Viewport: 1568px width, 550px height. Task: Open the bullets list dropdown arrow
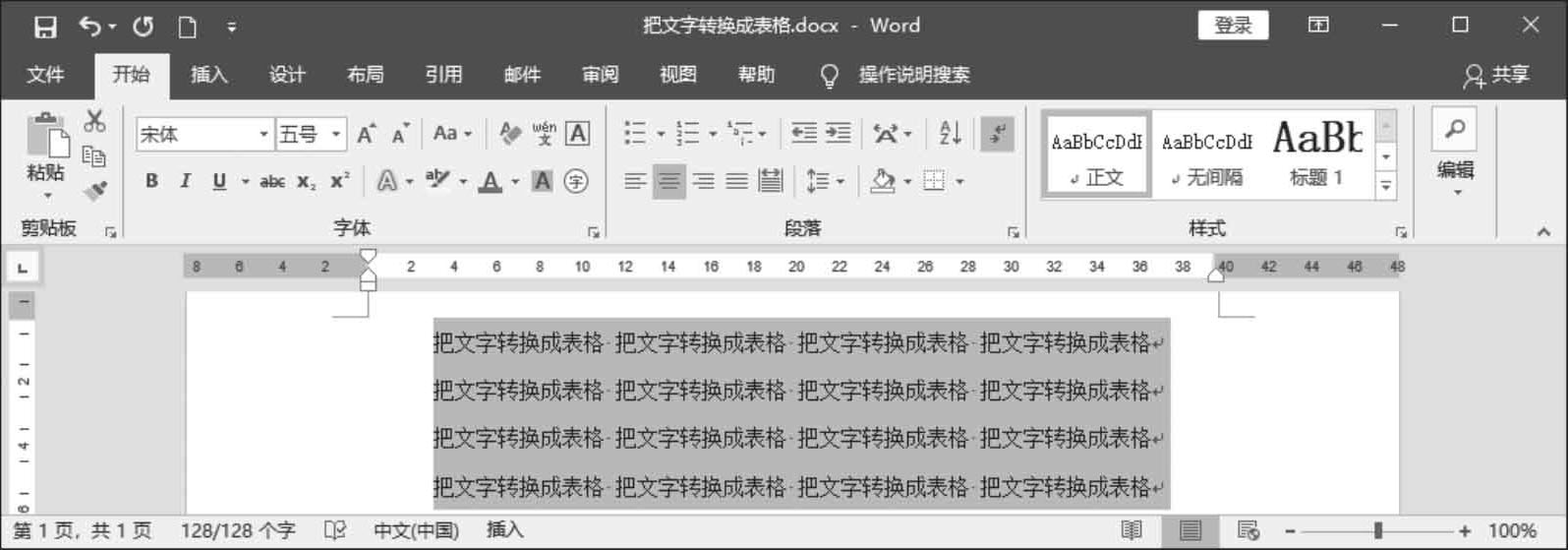pos(661,134)
